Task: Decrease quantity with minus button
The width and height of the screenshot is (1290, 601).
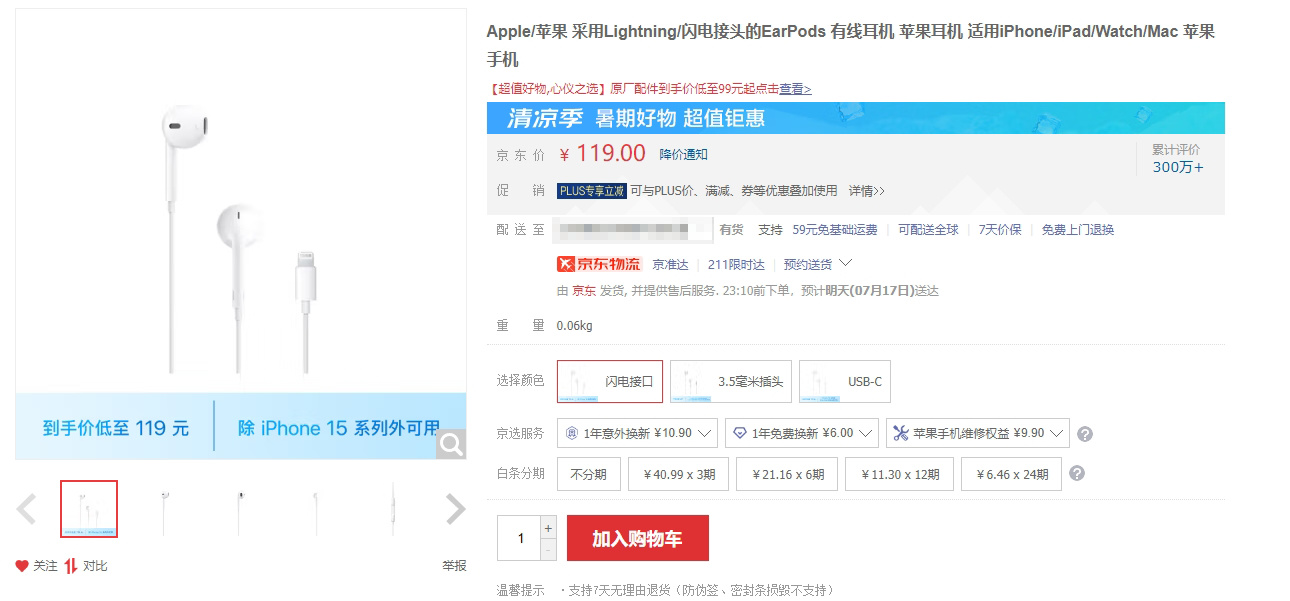Action: point(548,550)
